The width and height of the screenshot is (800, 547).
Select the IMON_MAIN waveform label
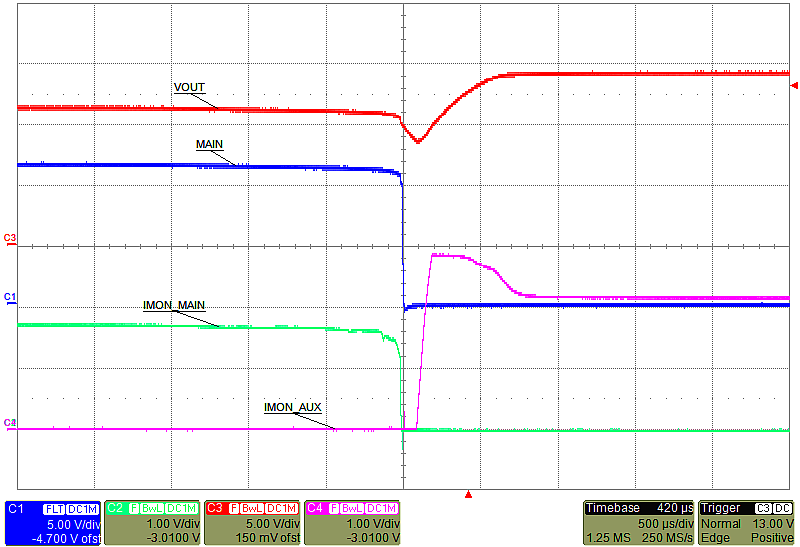tap(174, 305)
